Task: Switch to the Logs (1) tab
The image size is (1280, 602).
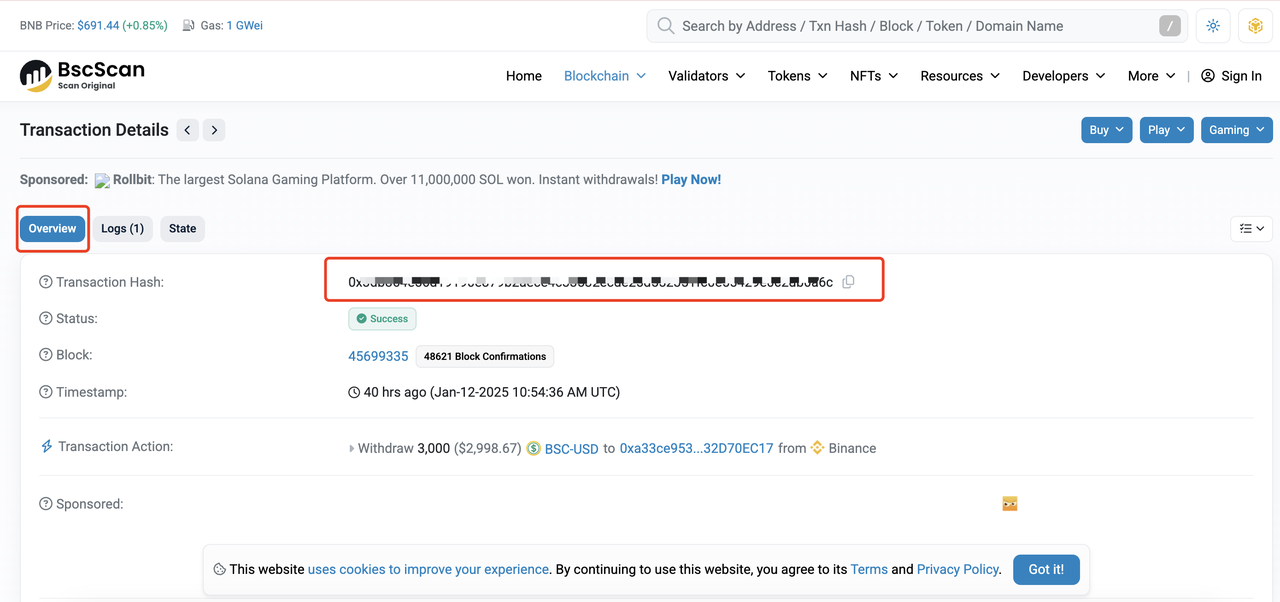Action: pos(122,229)
